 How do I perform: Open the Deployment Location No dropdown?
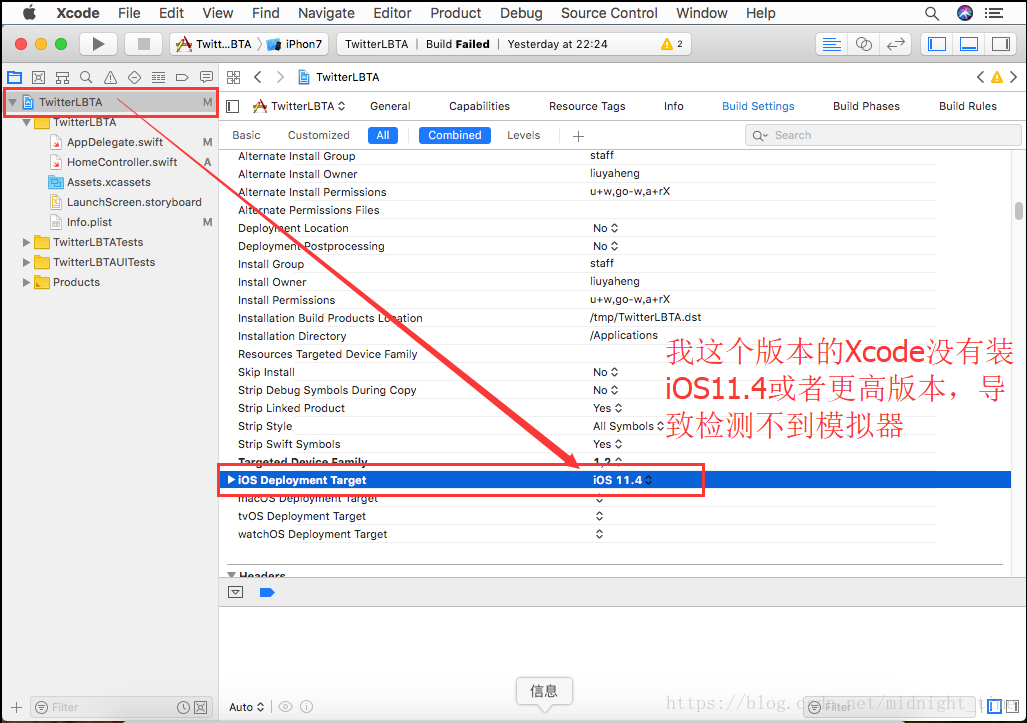click(605, 228)
